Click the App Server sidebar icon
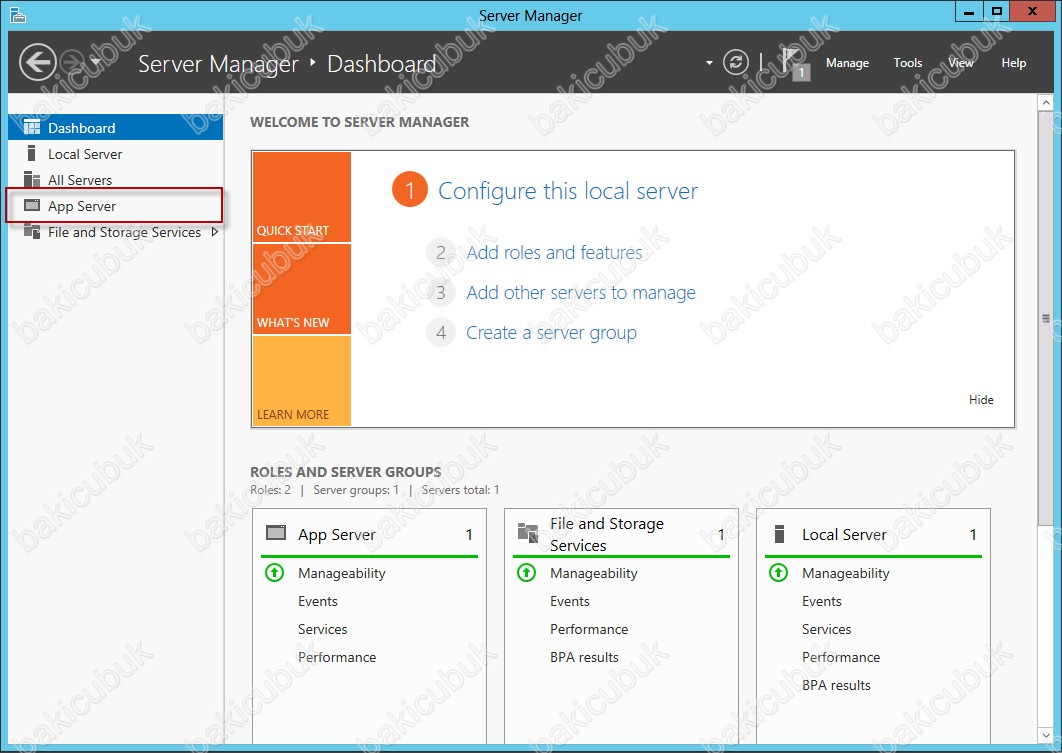This screenshot has height=753, width=1062. click(x=32, y=206)
